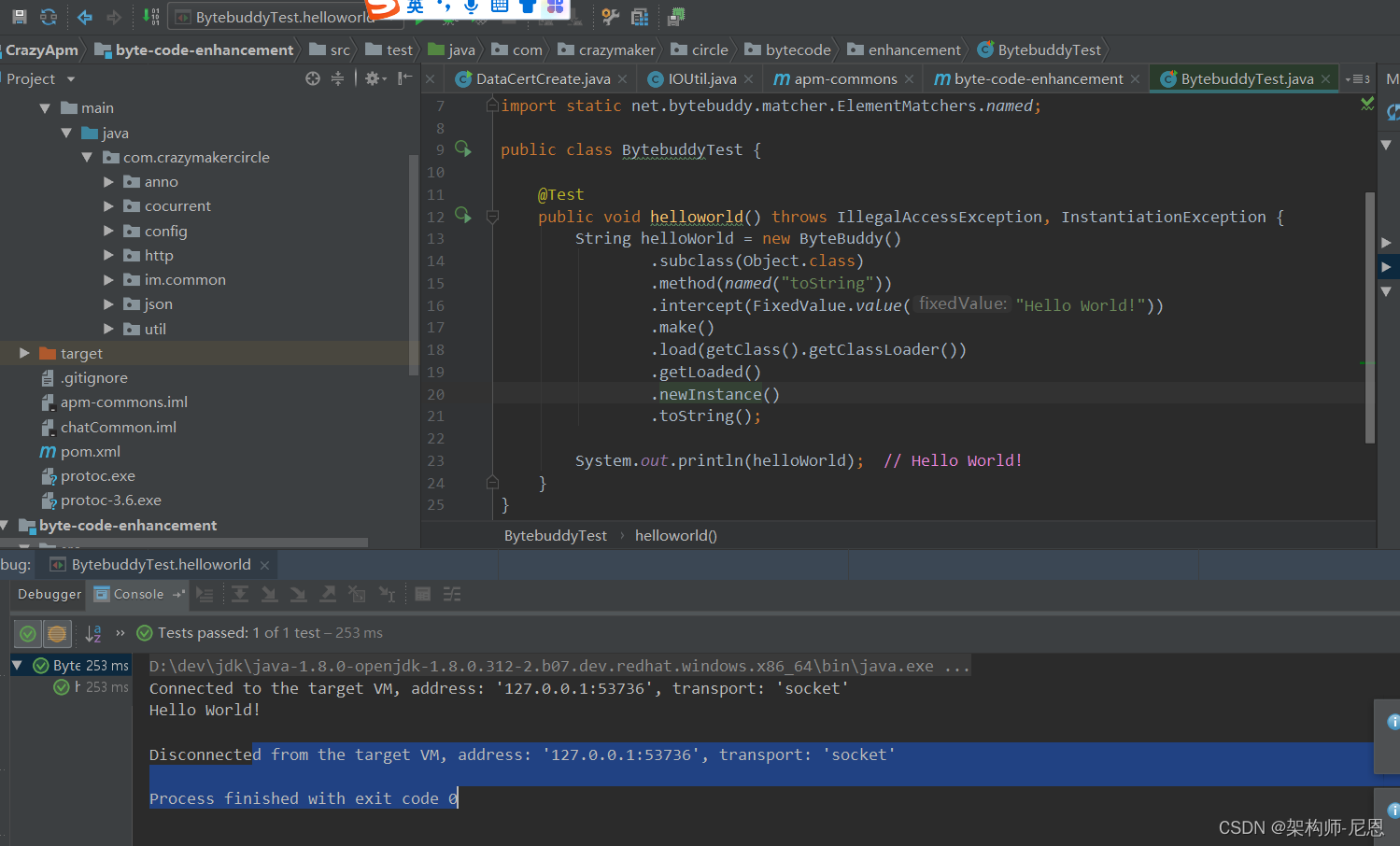Close the BytebuddyTest.helloworld debug session tab

tap(264, 565)
